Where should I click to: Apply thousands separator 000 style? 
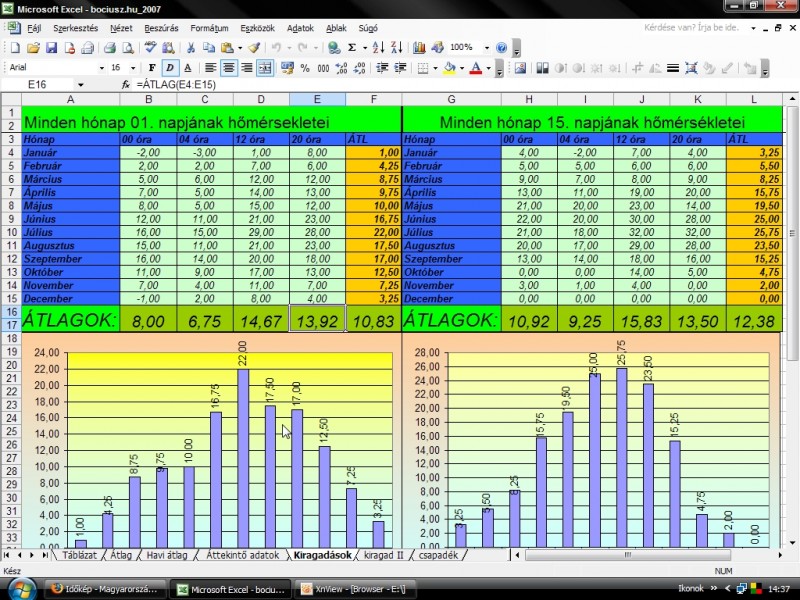click(x=323, y=68)
